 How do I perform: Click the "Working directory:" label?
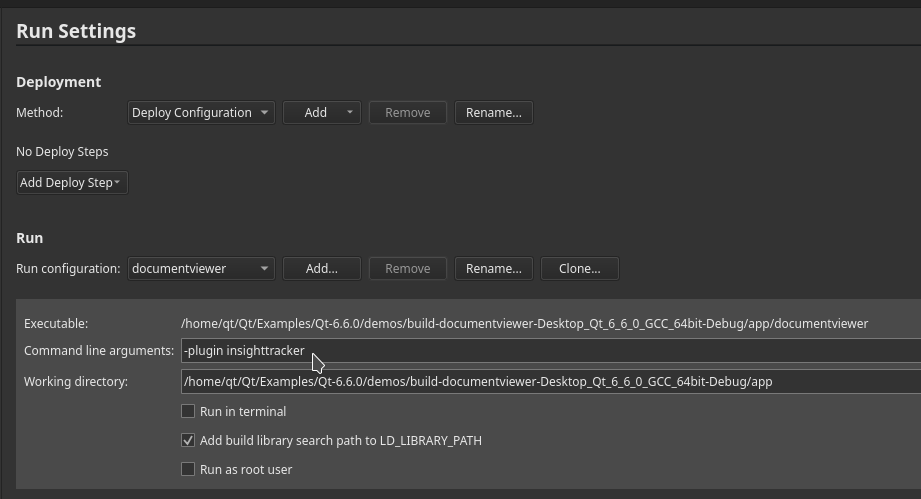[76, 382]
